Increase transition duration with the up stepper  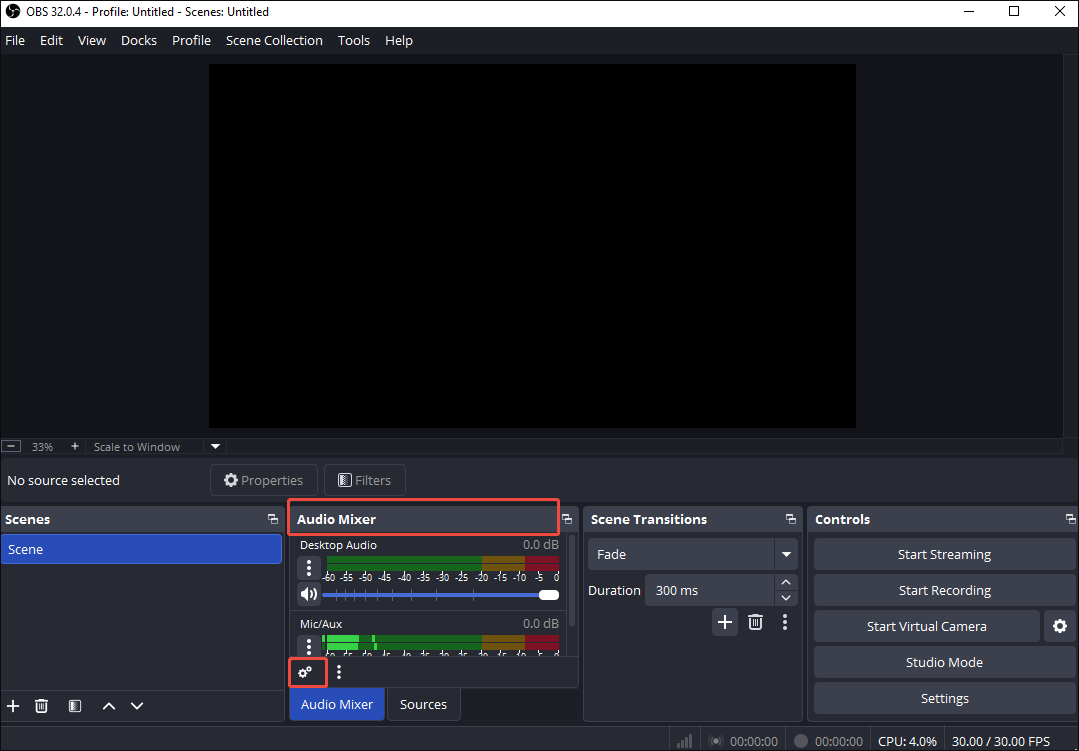[786, 582]
